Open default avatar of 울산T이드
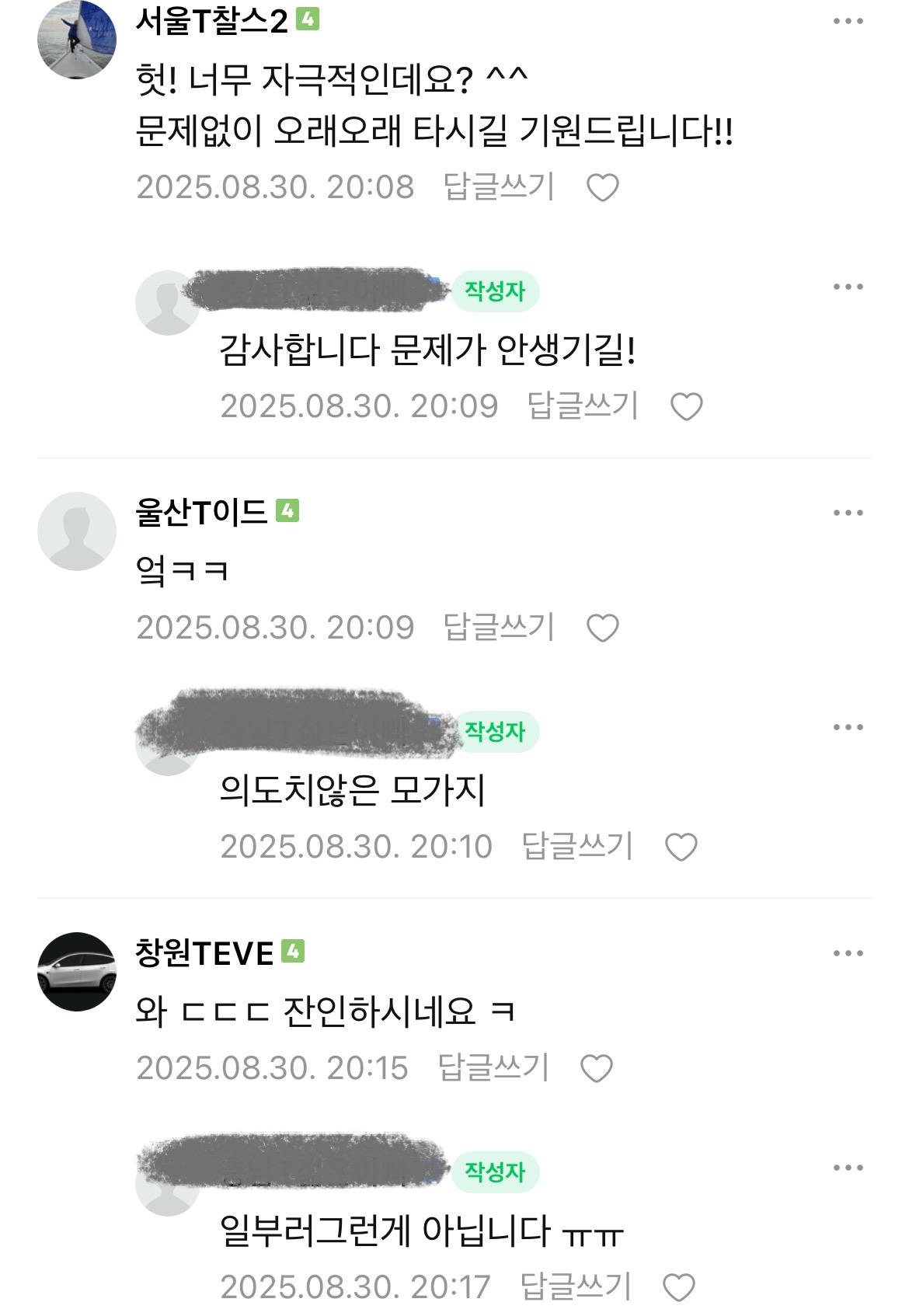The height and width of the screenshot is (1316, 909). (x=77, y=531)
